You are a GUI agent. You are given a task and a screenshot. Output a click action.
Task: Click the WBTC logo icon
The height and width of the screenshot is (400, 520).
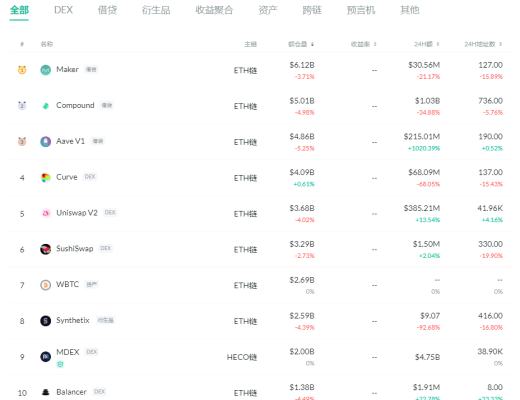pyautogui.click(x=46, y=285)
